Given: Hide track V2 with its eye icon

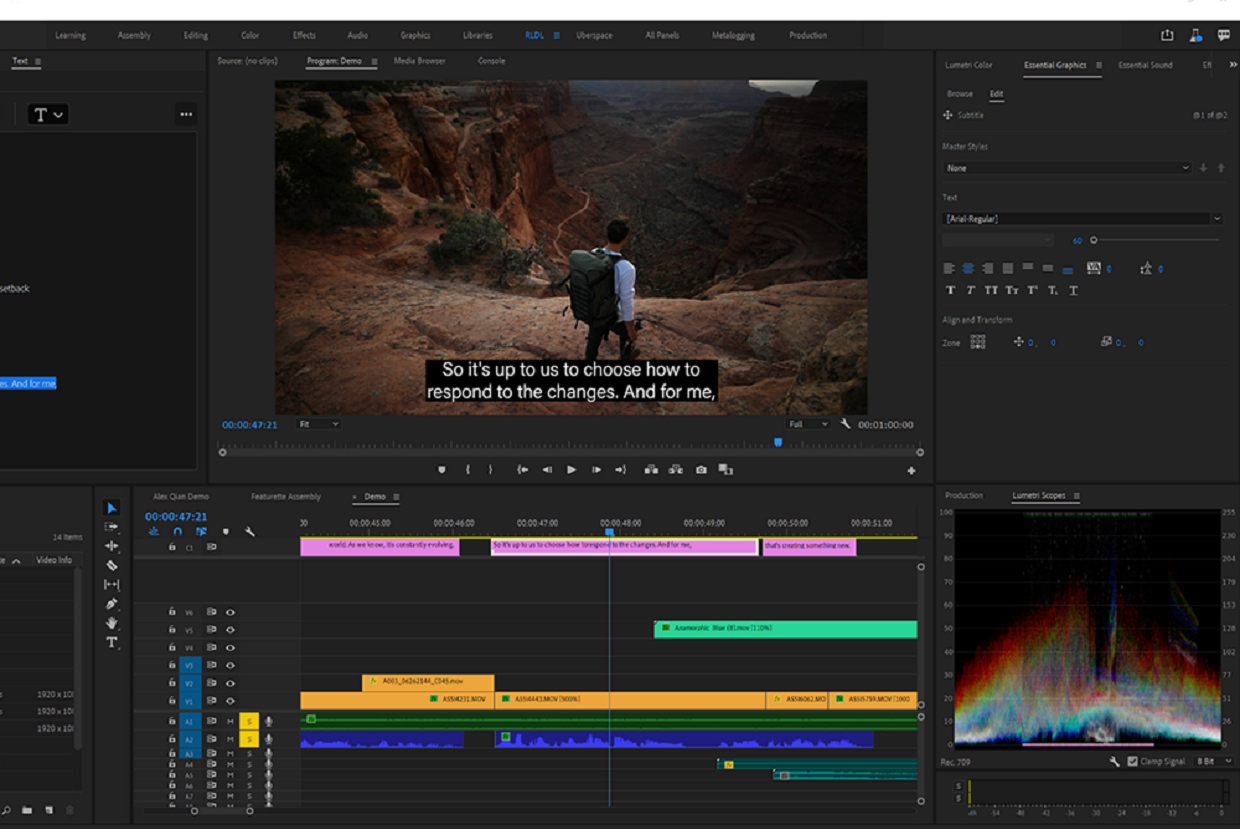Looking at the screenshot, I should click(230, 682).
